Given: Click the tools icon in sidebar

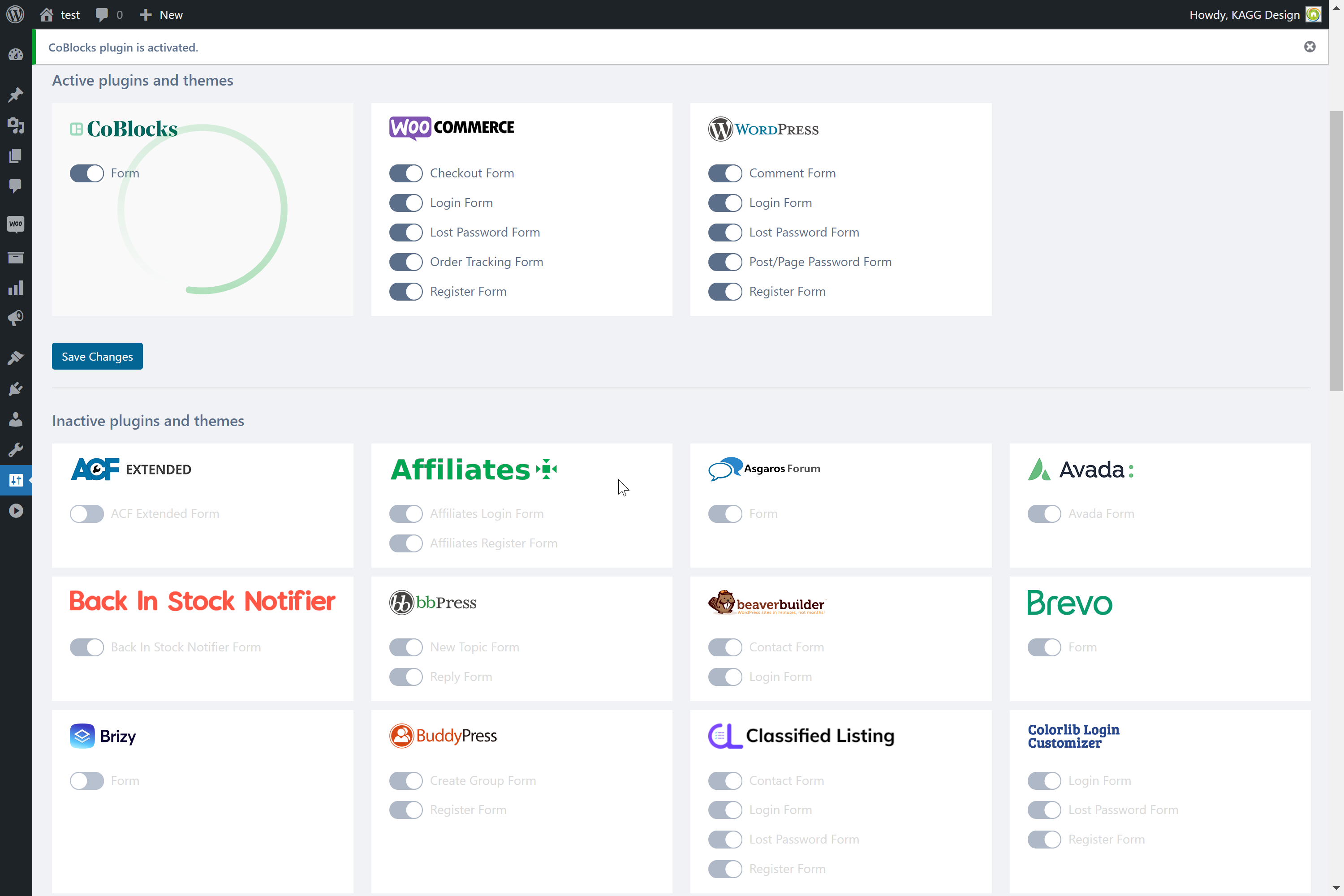Looking at the screenshot, I should (15, 449).
